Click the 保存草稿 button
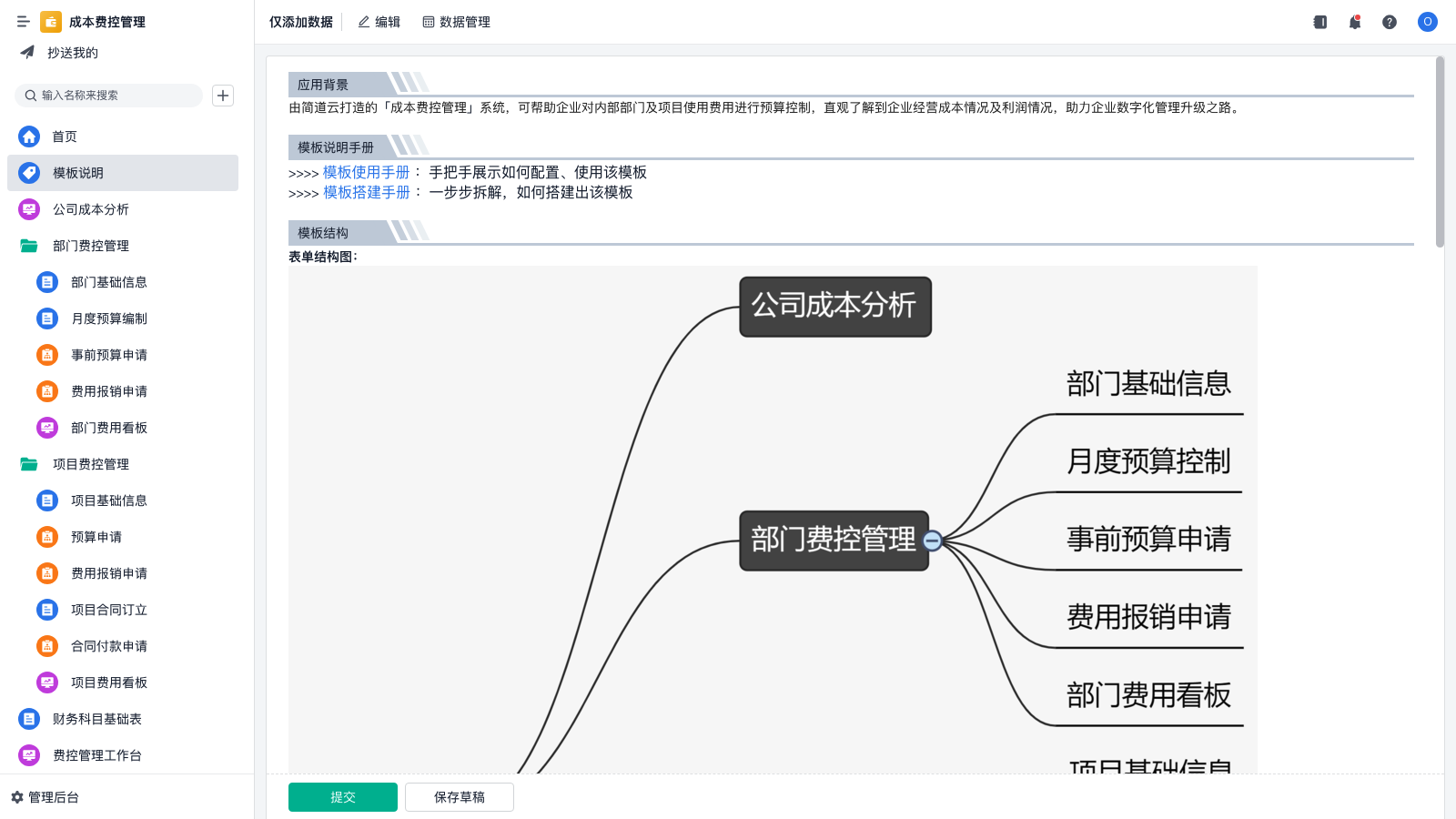The image size is (1456, 819). click(460, 797)
